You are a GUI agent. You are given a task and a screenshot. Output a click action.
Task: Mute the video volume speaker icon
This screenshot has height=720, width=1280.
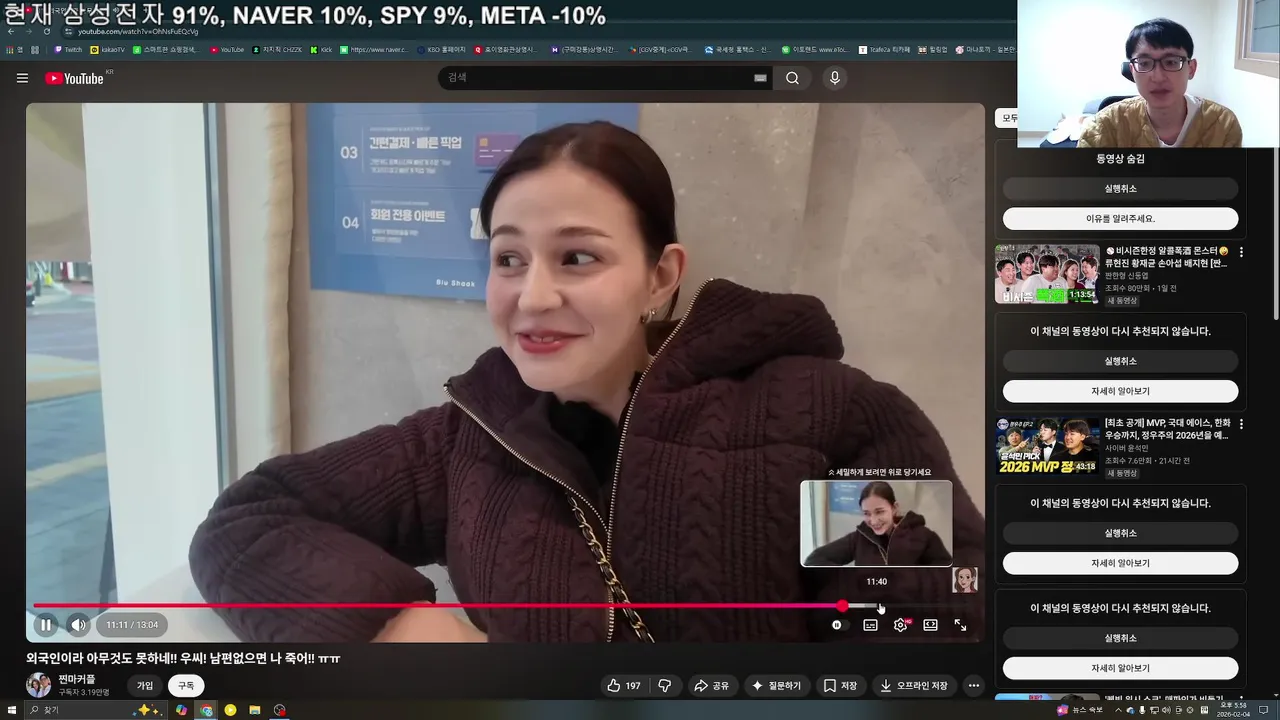click(x=78, y=625)
